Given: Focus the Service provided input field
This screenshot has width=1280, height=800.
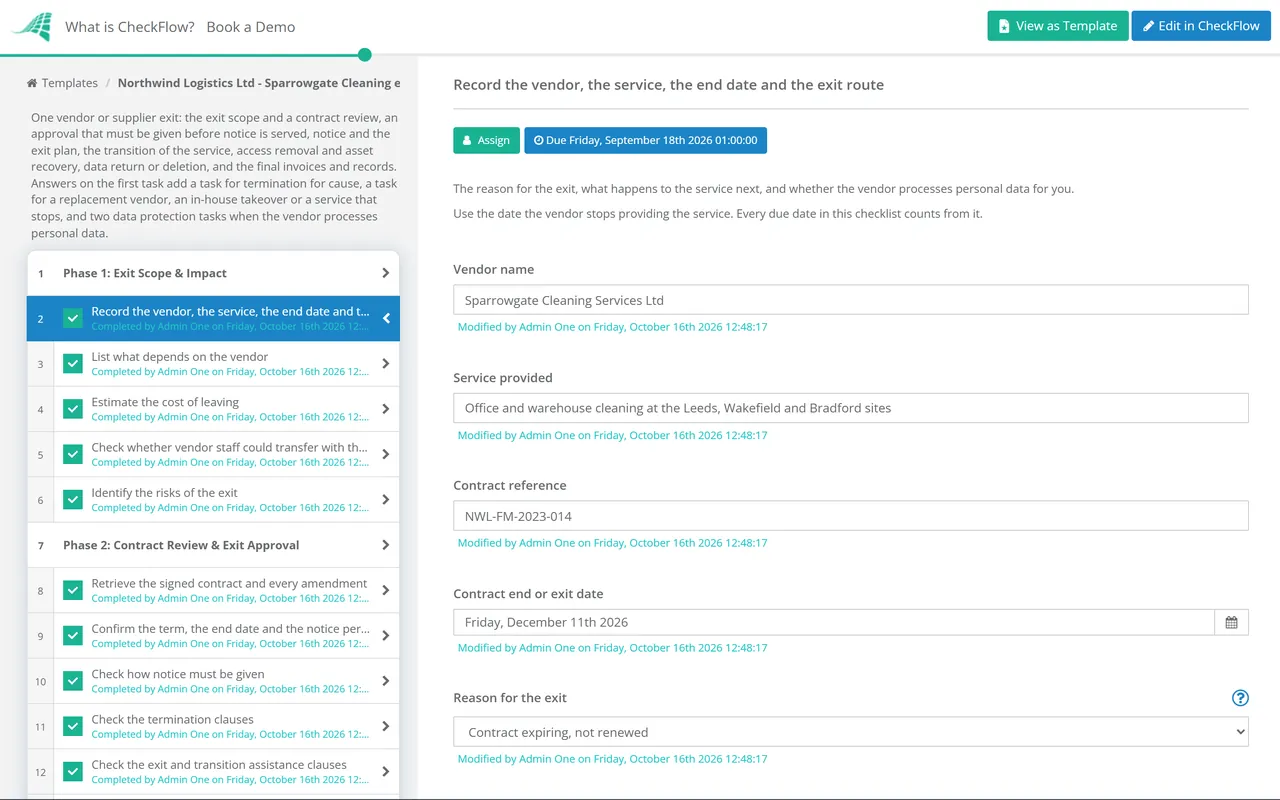Looking at the screenshot, I should 851,408.
